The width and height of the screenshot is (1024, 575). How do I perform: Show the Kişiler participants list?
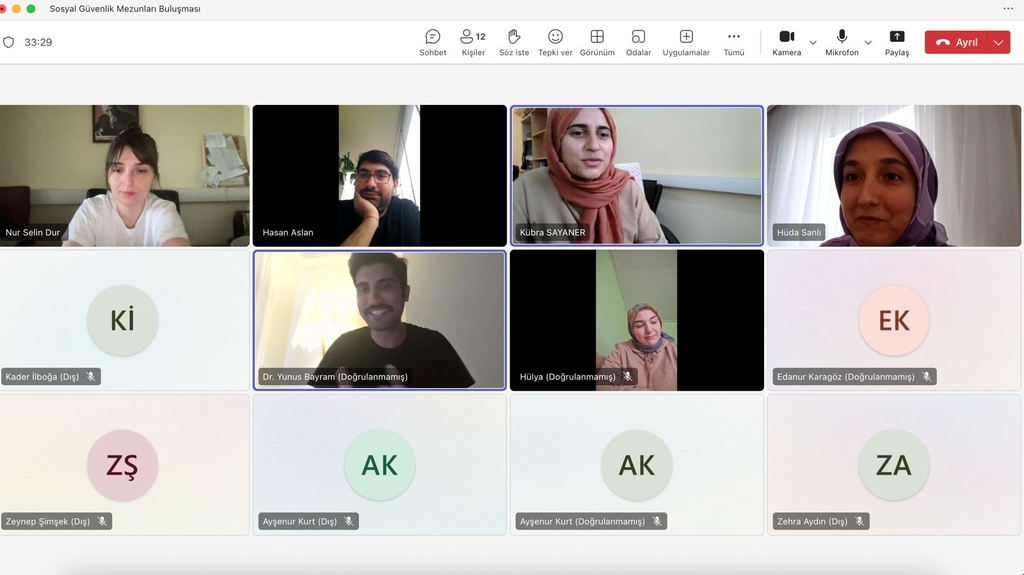point(473,42)
